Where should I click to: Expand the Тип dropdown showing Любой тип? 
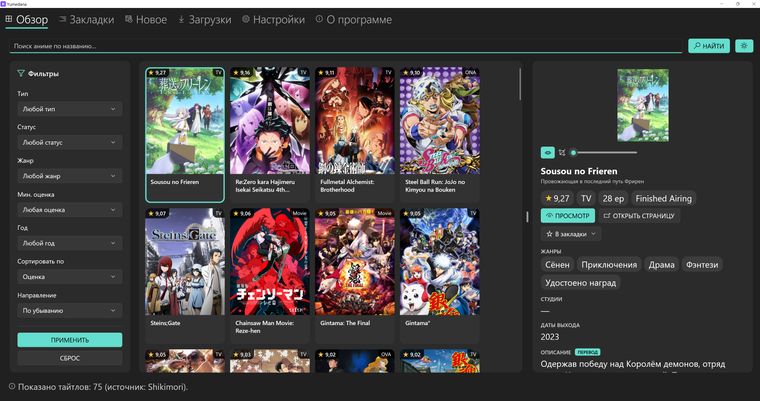point(70,109)
